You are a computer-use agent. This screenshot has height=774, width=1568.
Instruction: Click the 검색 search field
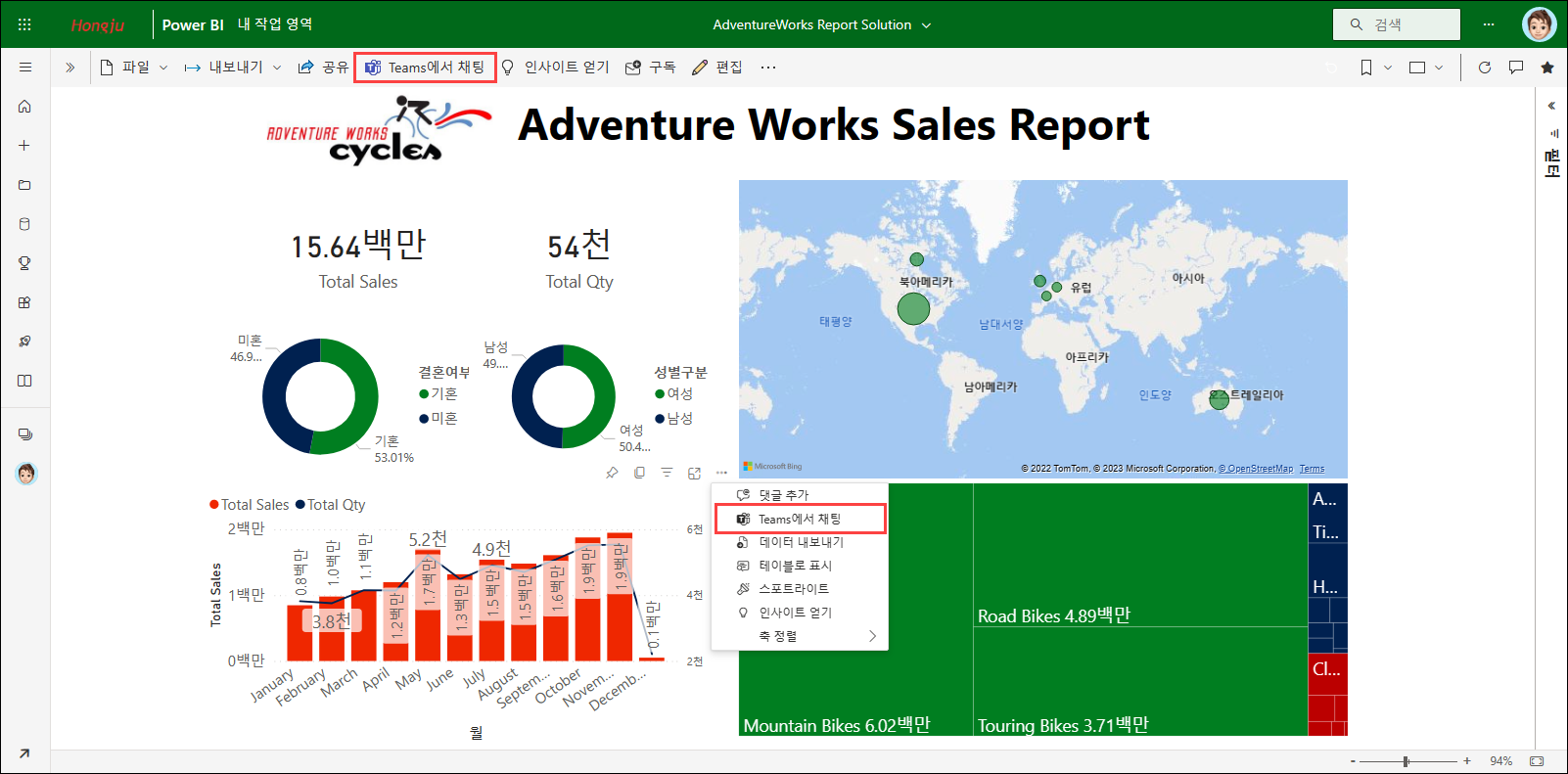click(1397, 24)
